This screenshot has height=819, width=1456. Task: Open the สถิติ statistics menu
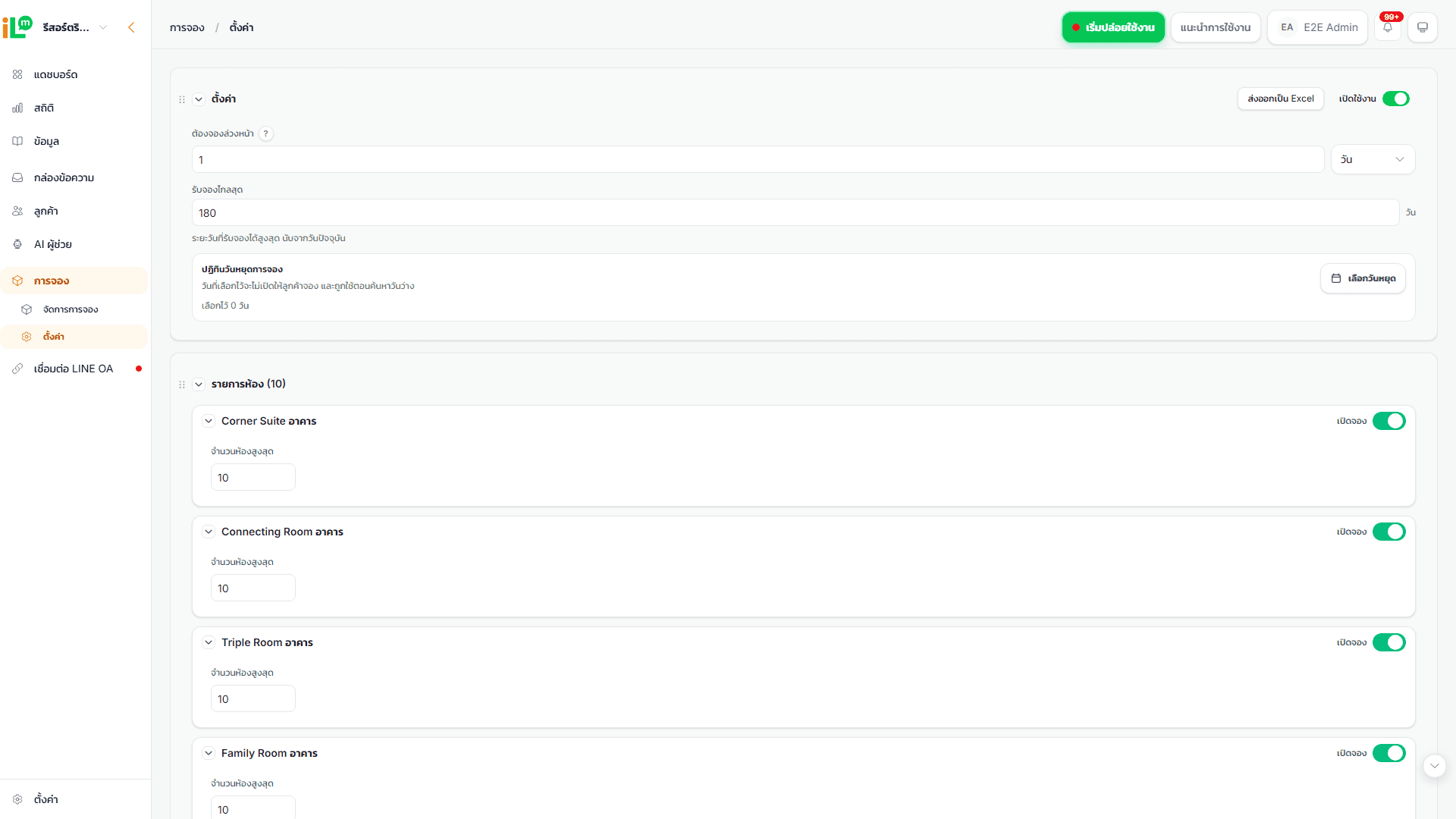pos(74,108)
